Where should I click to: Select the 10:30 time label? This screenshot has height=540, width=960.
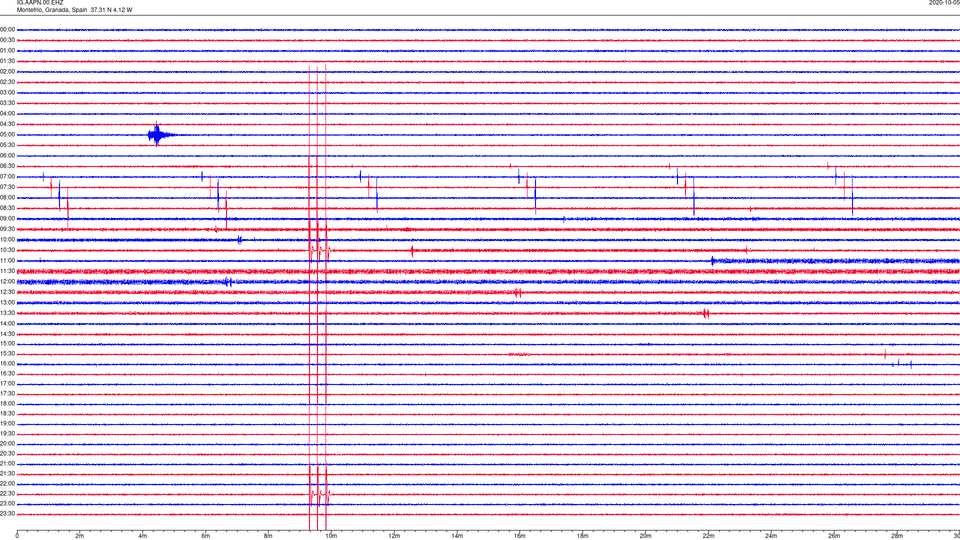pos(7,250)
